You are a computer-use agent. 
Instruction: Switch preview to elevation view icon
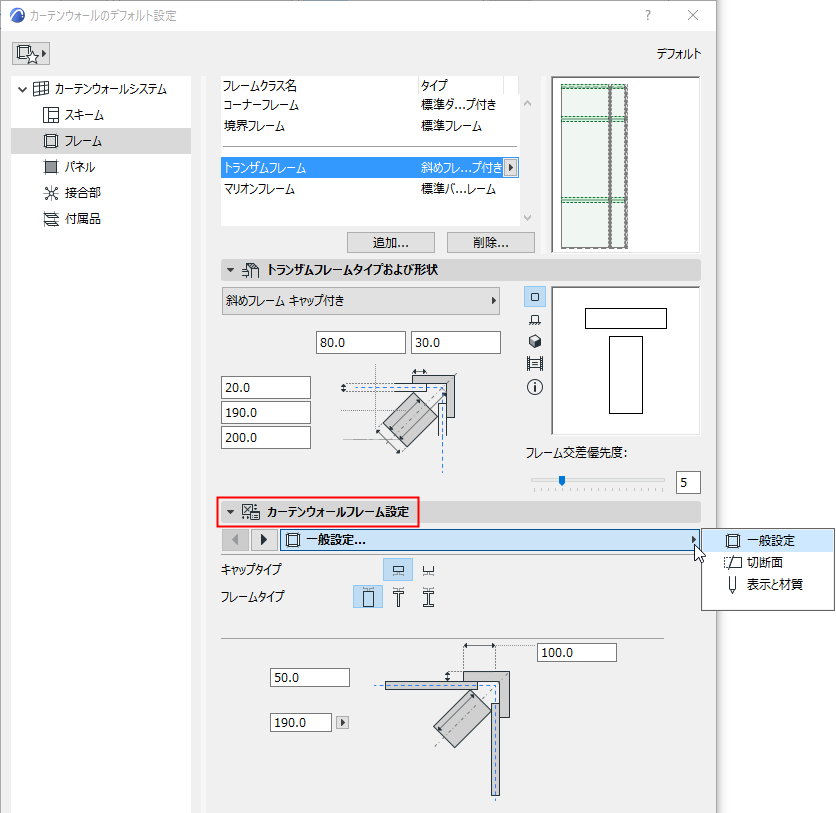pos(536,318)
